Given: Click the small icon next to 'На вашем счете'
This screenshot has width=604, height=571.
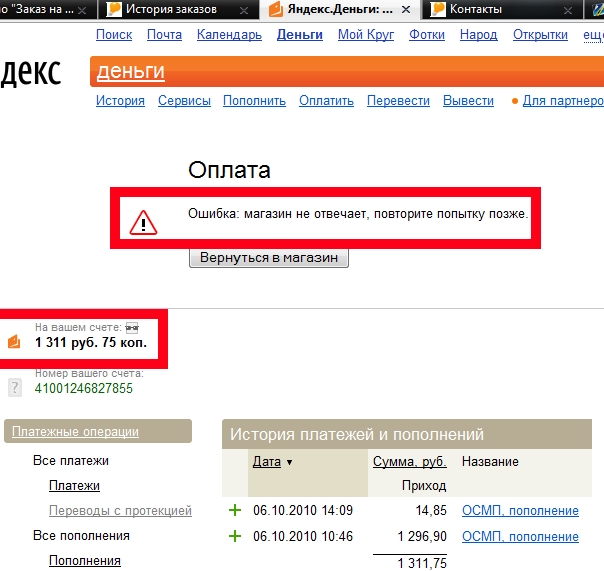Looking at the screenshot, I should coord(132,328).
